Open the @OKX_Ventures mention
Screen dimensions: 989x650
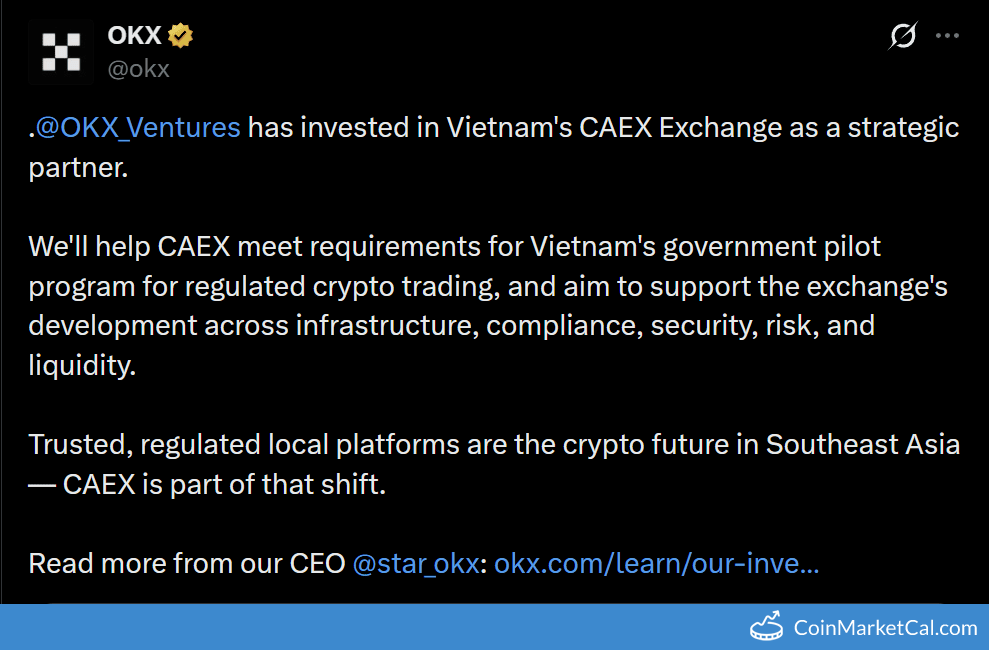pos(137,128)
